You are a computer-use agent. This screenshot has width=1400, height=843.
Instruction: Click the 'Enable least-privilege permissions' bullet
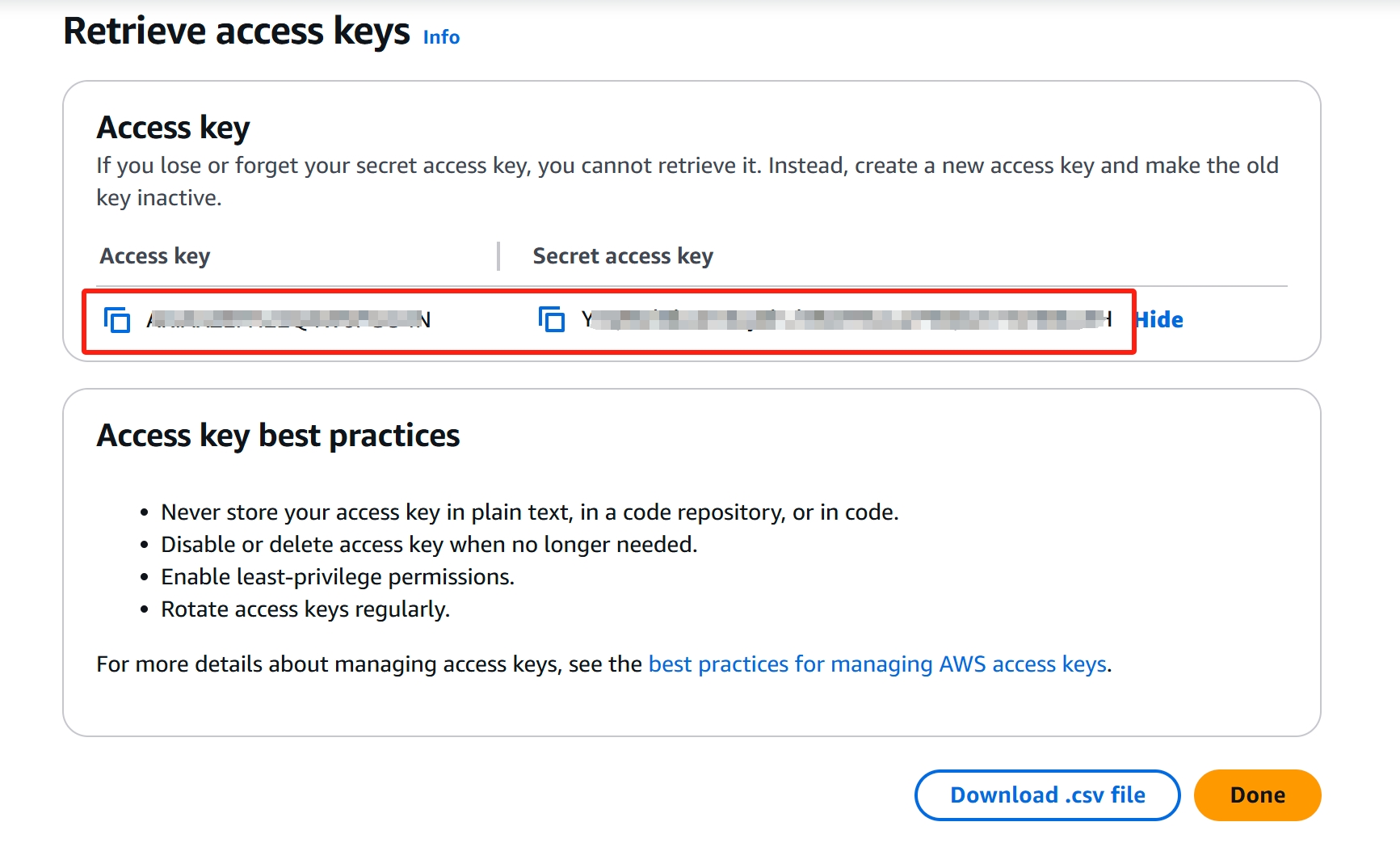point(338,577)
